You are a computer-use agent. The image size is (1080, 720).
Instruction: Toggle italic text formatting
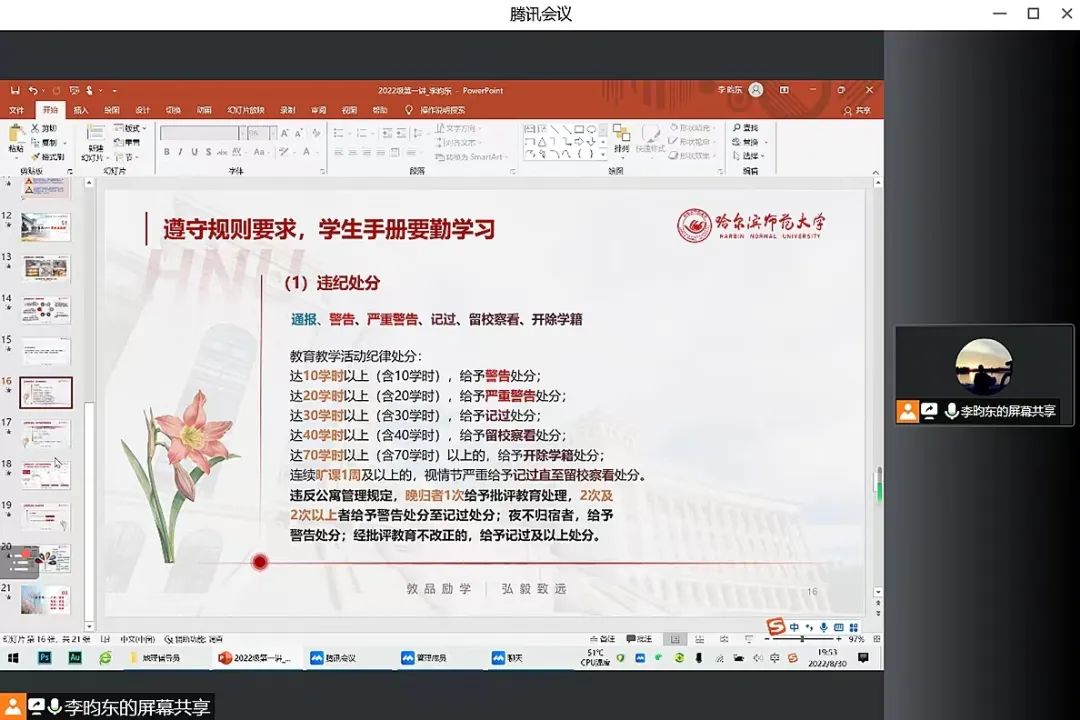tap(180, 152)
